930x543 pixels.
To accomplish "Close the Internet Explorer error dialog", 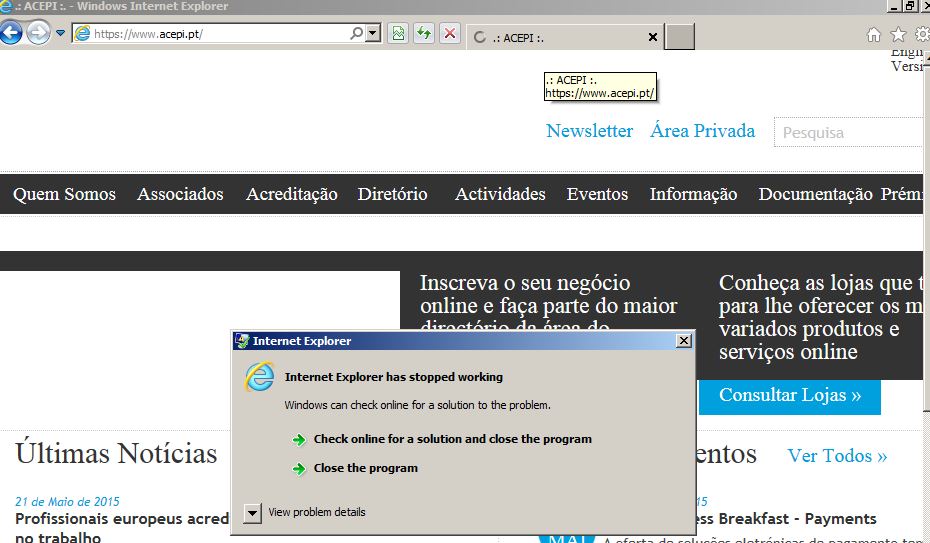I will click(x=683, y=341).
